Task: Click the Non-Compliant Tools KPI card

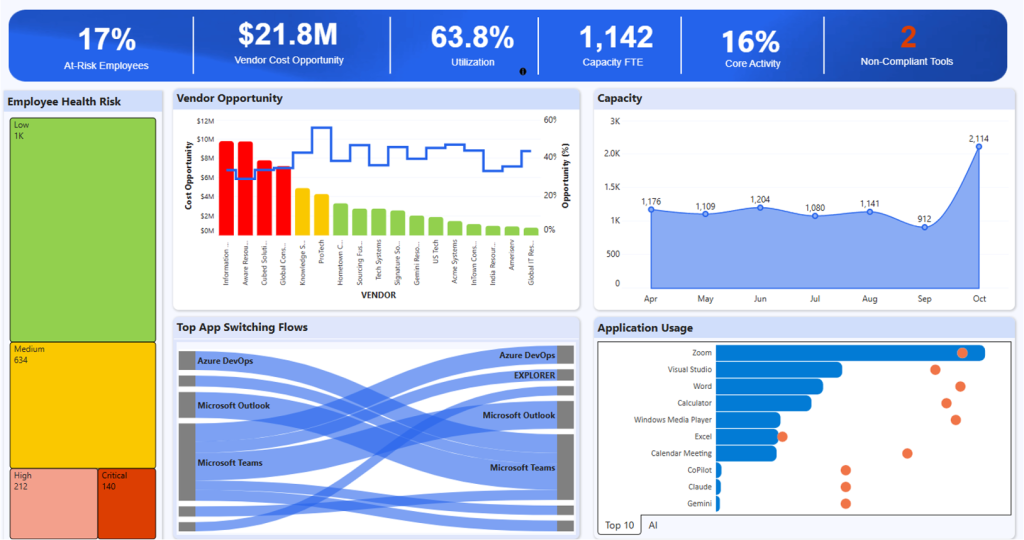Action: (907, 46)
